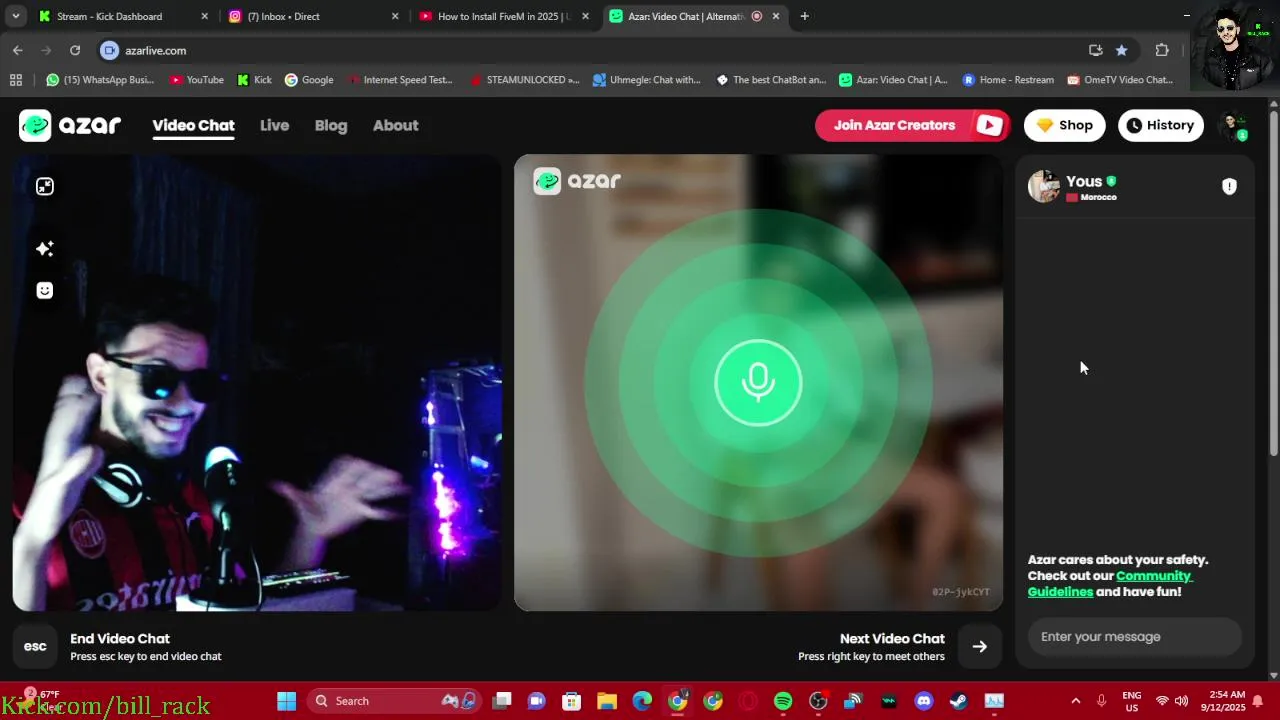Viewport: 1280px width, 720px height.
Task: Open the History button
Action: 1160,125
